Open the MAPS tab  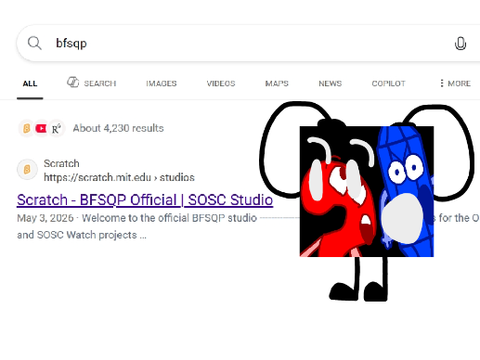point(277,84)
